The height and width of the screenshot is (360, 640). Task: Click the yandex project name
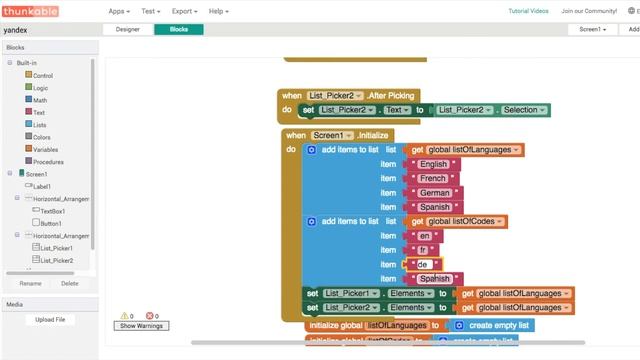[16, 30]
